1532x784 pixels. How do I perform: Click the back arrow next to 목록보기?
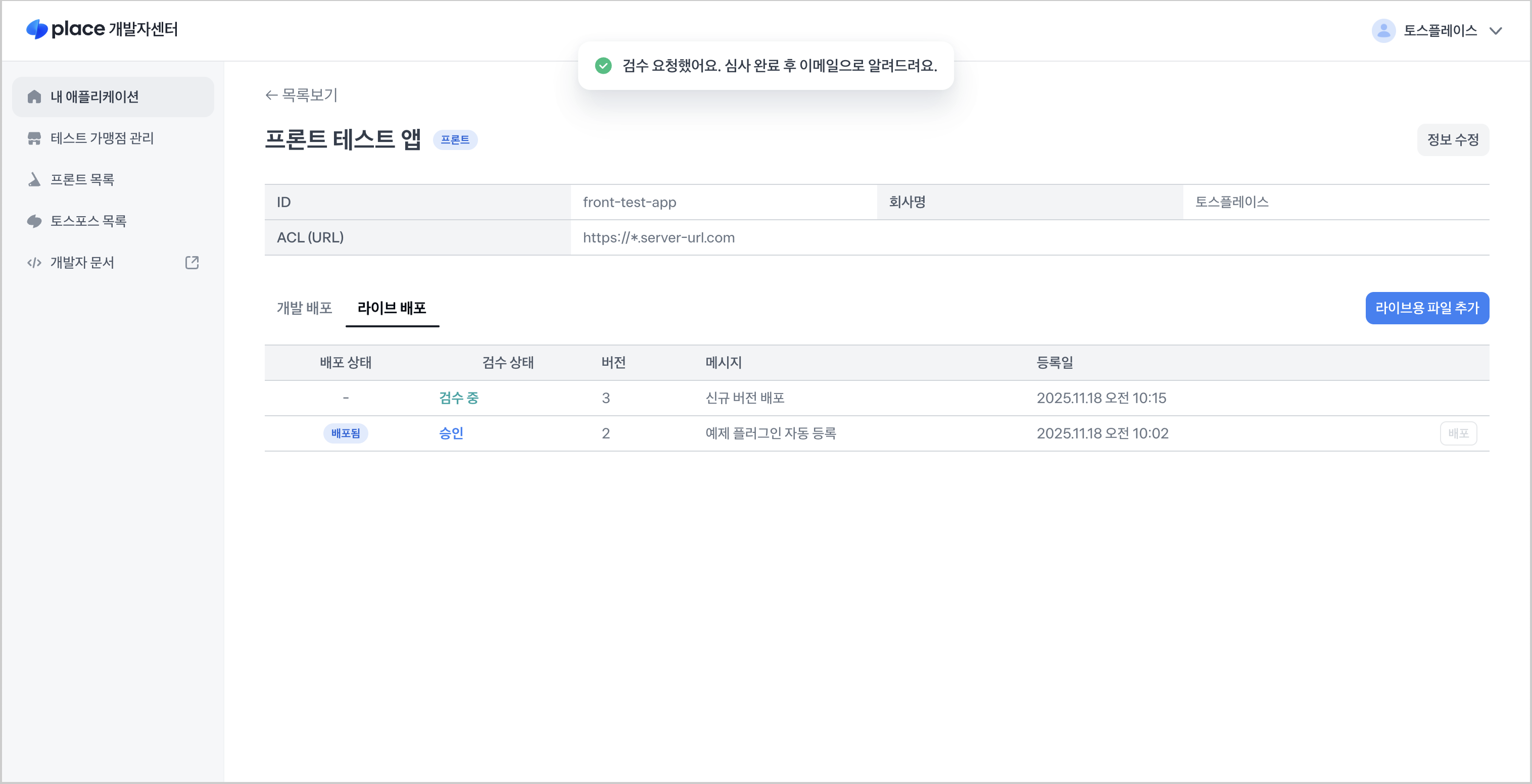point(271,94)
